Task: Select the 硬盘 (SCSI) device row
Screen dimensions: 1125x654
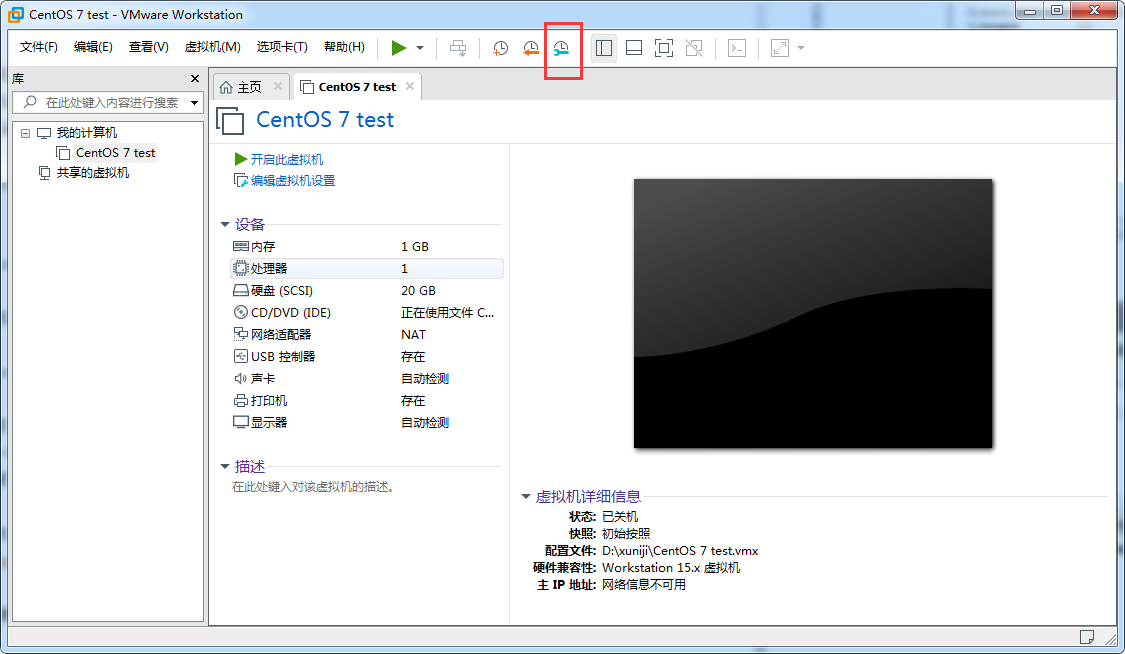Action: tap(366, 290)
